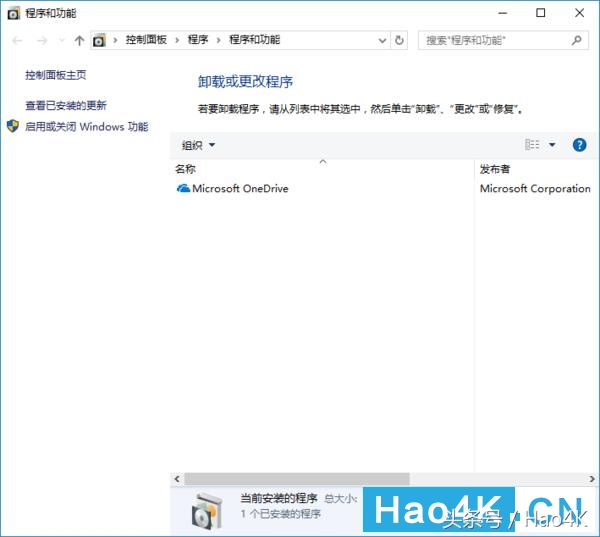Go up one folder level
The height and width of the screenshot is (537, 600).
[x=79, y=40]
